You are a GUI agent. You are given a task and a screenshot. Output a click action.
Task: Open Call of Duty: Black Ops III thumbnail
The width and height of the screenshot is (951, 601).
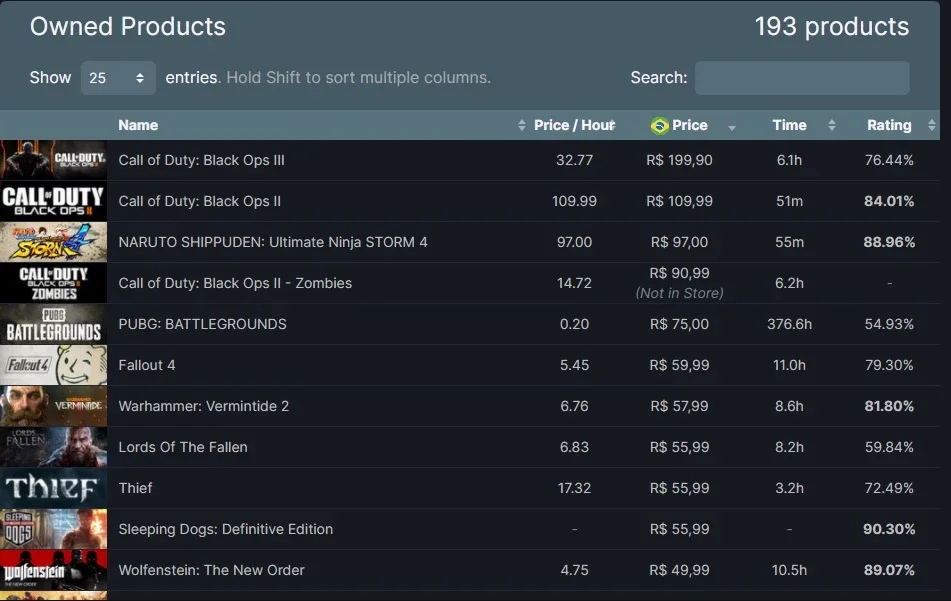tap(53, 159)
